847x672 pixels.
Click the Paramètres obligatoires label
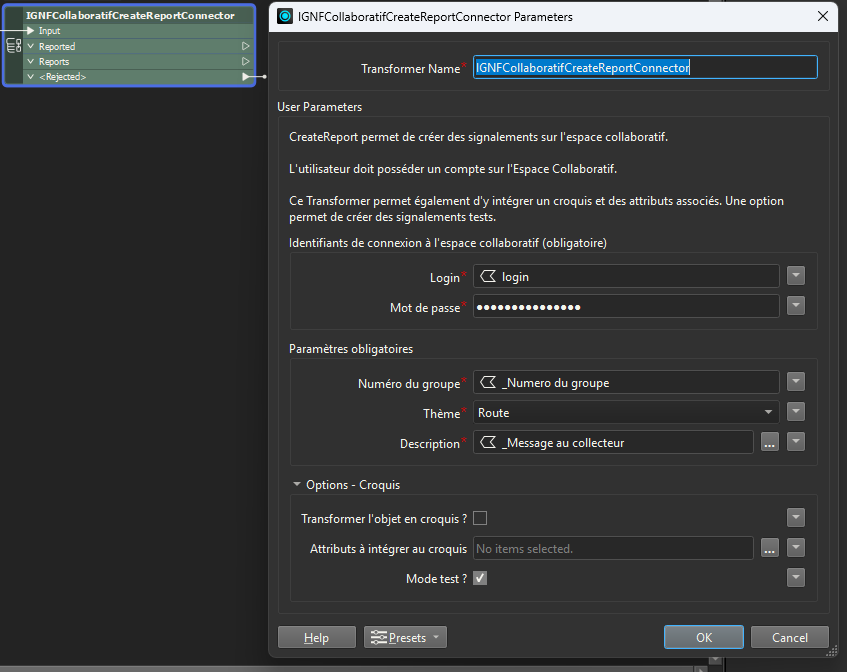point(351,349)
